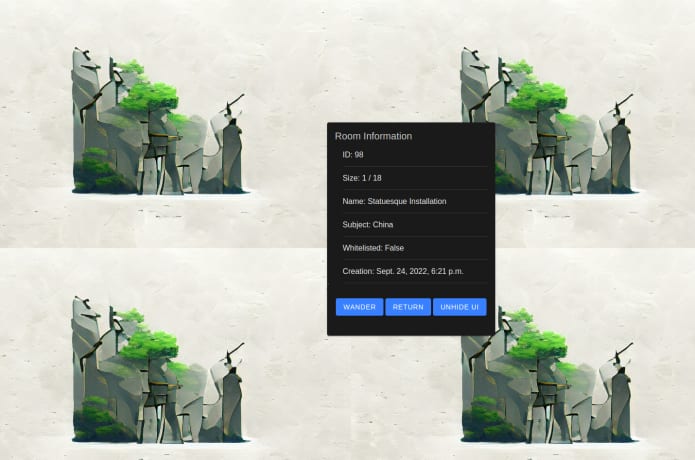Select the Subject: China row
This screenshot has width=695, height=460.
pyautogui.click(x=368, y=224)
